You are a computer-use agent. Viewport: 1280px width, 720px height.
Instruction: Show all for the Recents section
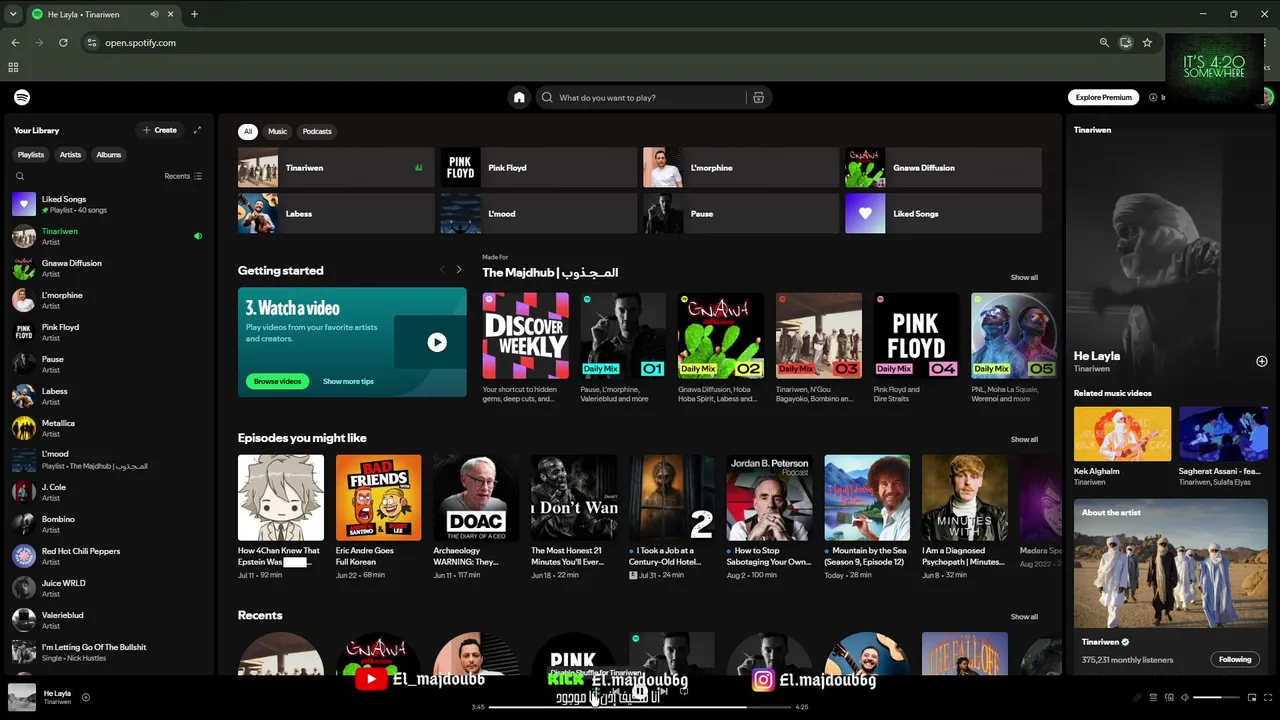(x=1024, y=617)
